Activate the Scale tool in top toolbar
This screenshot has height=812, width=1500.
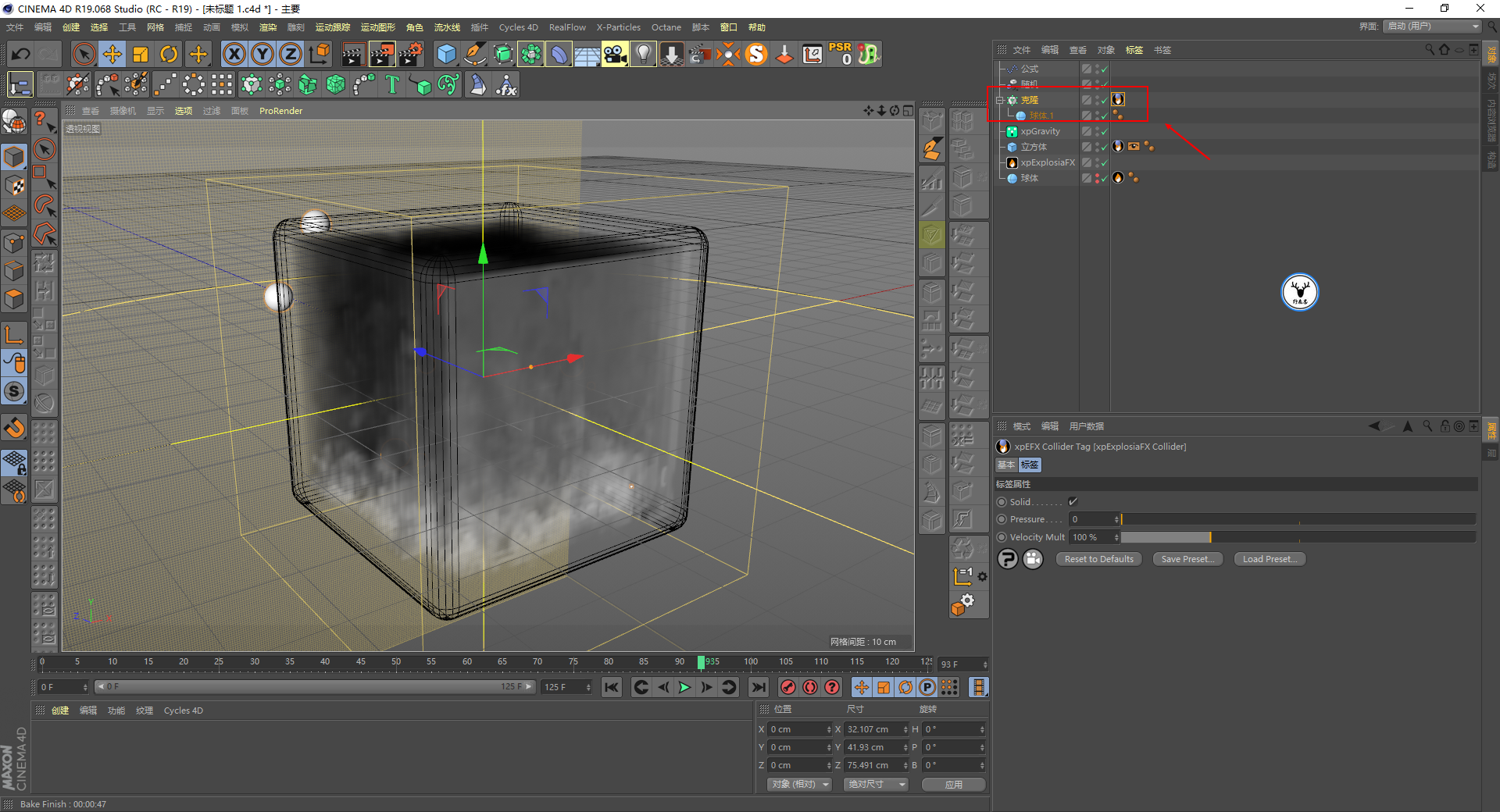click(141, 54)
